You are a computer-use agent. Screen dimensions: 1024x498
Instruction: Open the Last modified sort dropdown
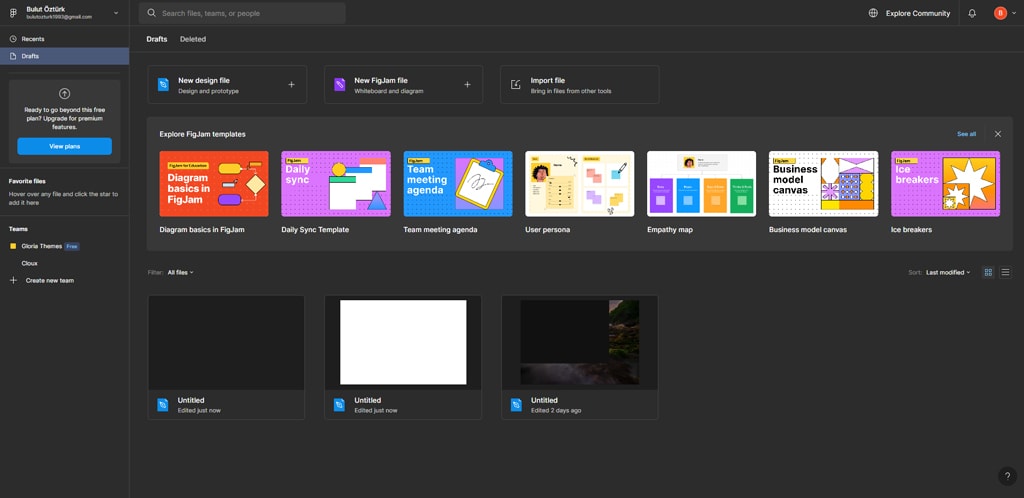(x=948, y=272)
